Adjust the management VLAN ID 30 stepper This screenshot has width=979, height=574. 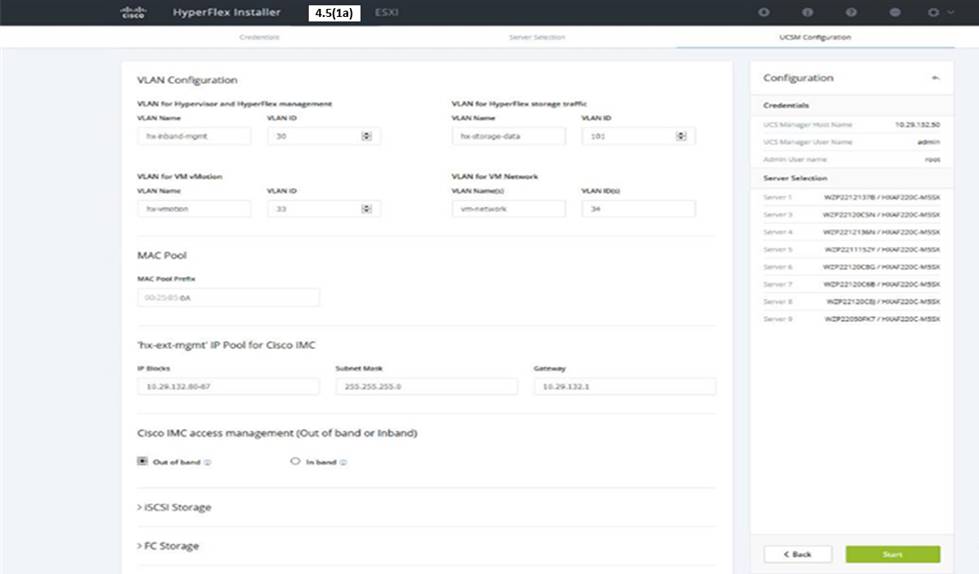[x=367, y=136]
